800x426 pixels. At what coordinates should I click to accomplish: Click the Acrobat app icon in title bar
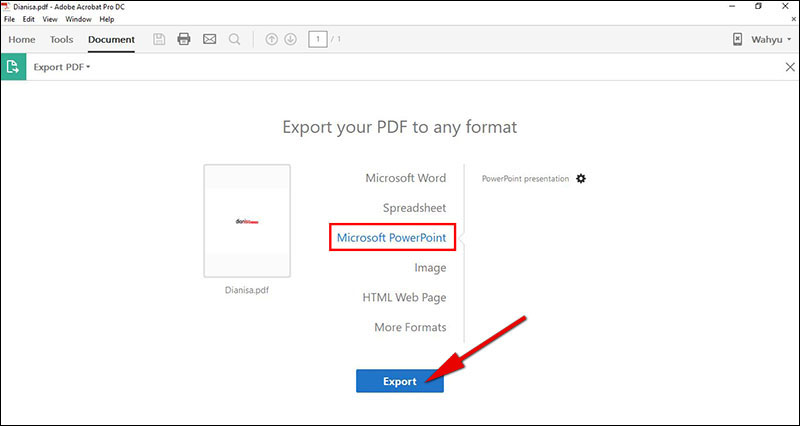coord(7,6)
